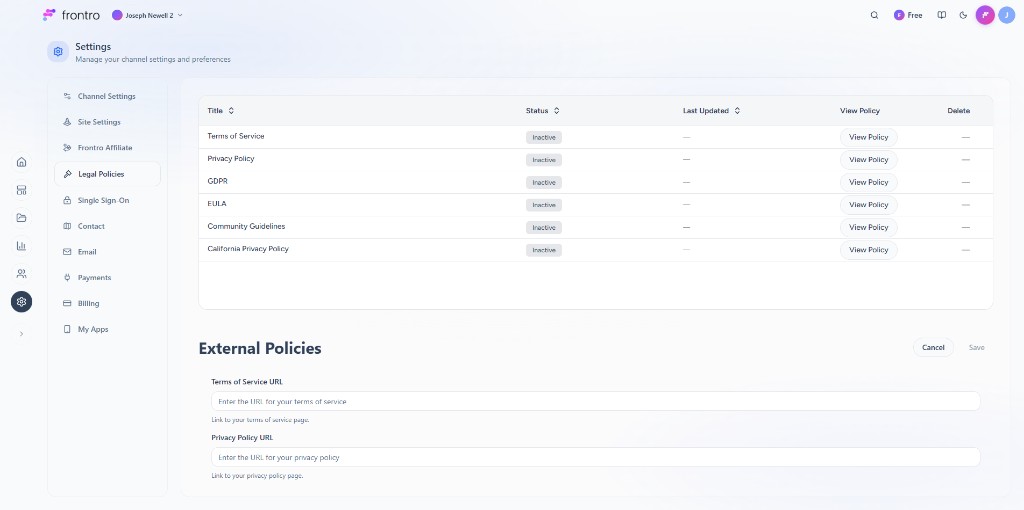Viewport: 1024px width, 510px height.
Task: View Policy for California Privacy Policy
Action: pos(869,250)
